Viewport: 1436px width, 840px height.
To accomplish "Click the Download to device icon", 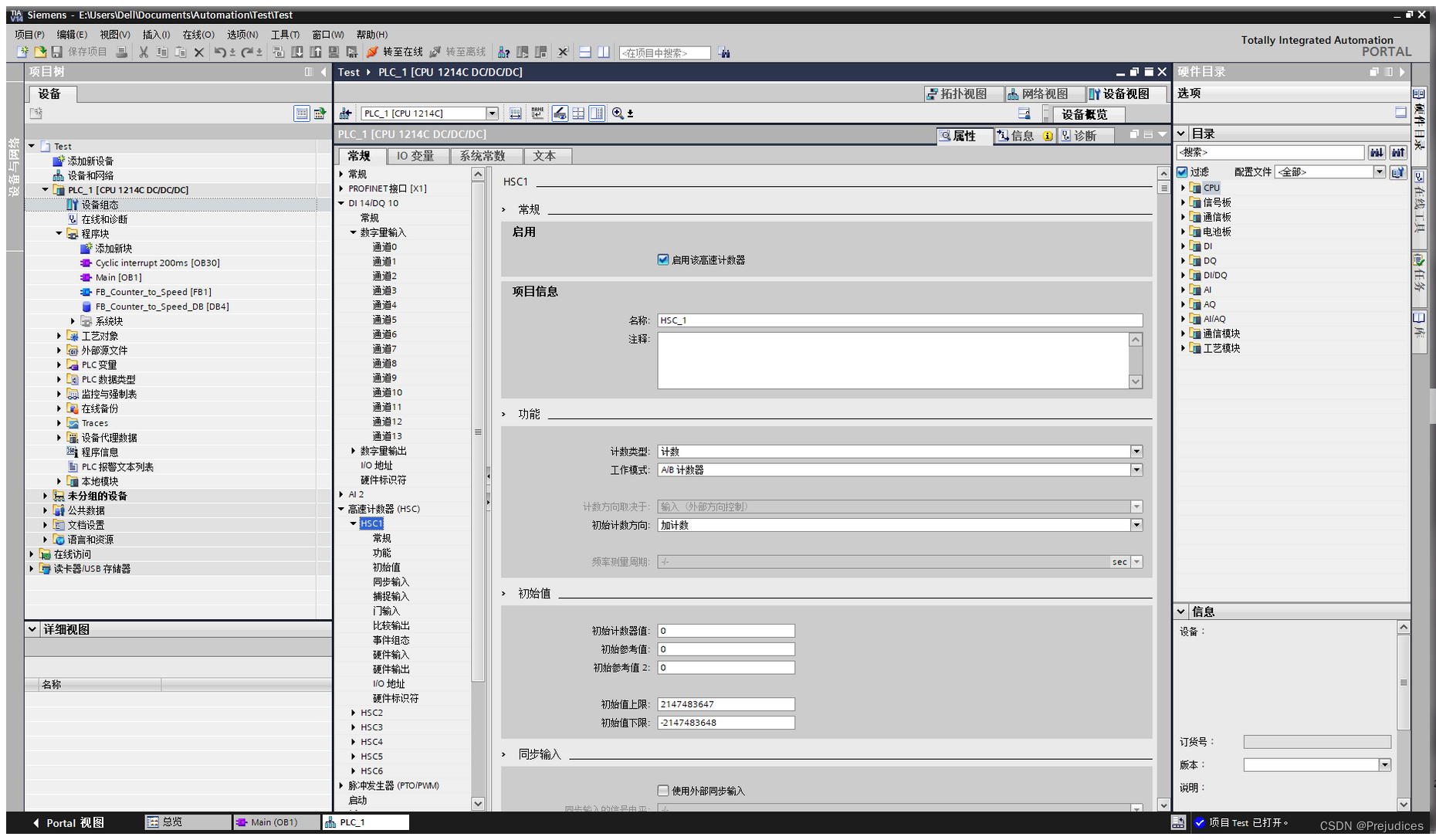I will (297, 52).
